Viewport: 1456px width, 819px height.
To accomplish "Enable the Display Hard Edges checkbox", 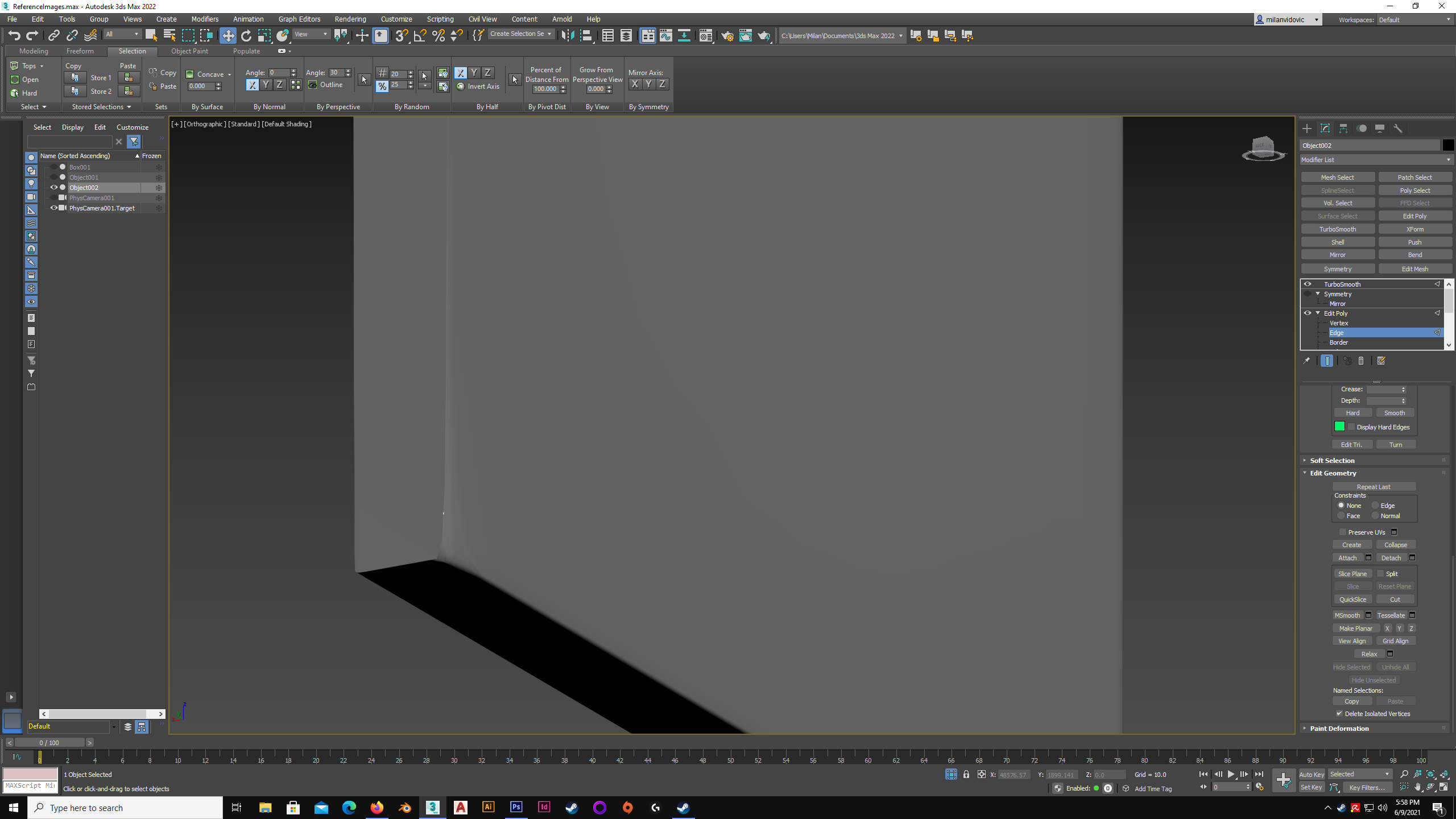I will 1352,427.
